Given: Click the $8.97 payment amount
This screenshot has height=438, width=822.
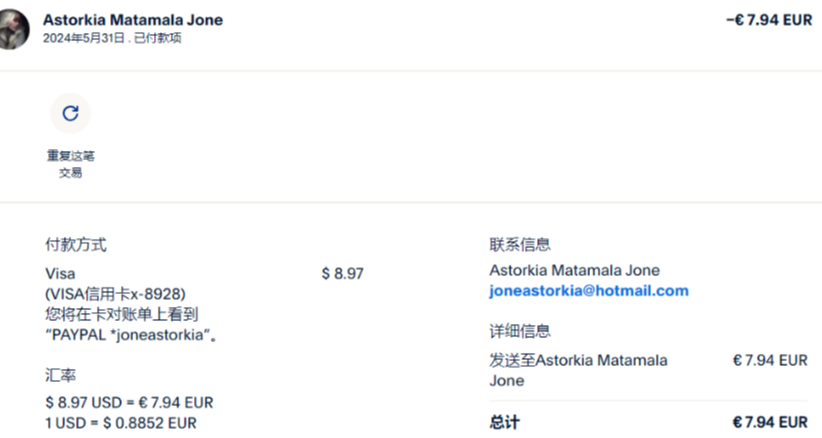Looking at the screenshot, I should click(342, 273).
